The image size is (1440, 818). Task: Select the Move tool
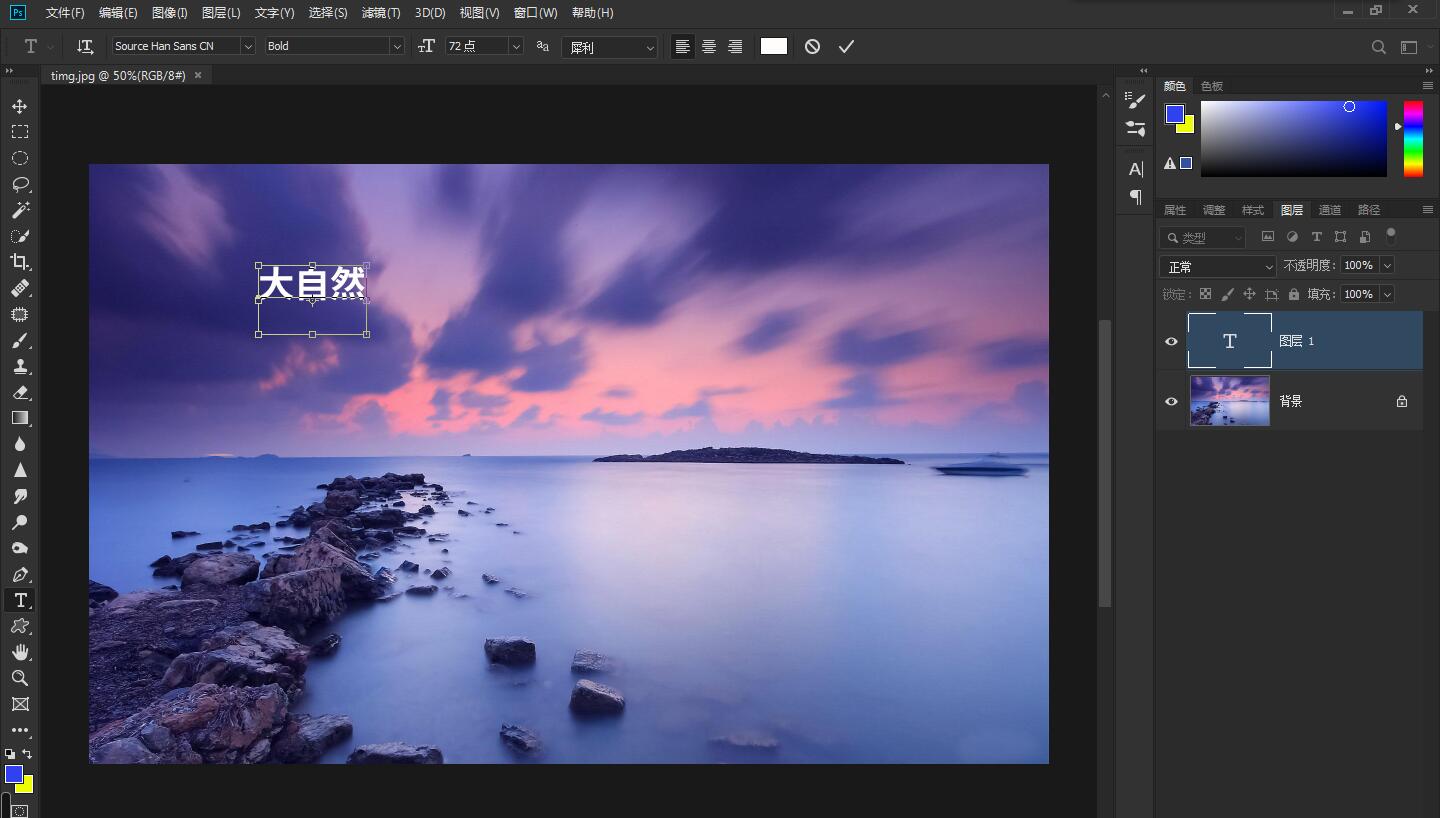(x=19, y=105)
